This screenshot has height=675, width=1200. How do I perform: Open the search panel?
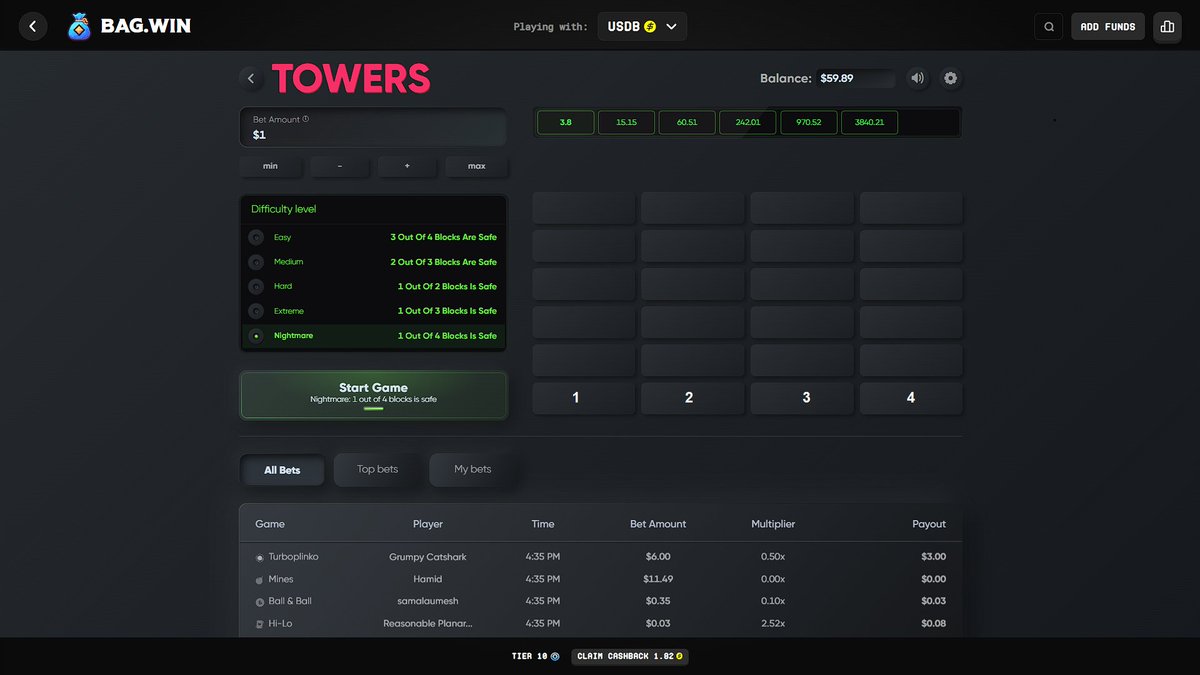pyautogui.click(x=1048, y=26)
